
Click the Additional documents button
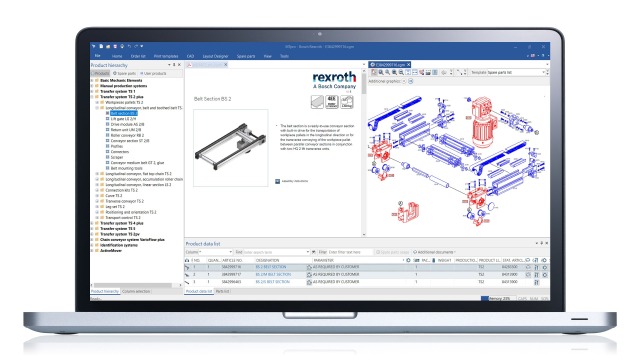(434, 252)
